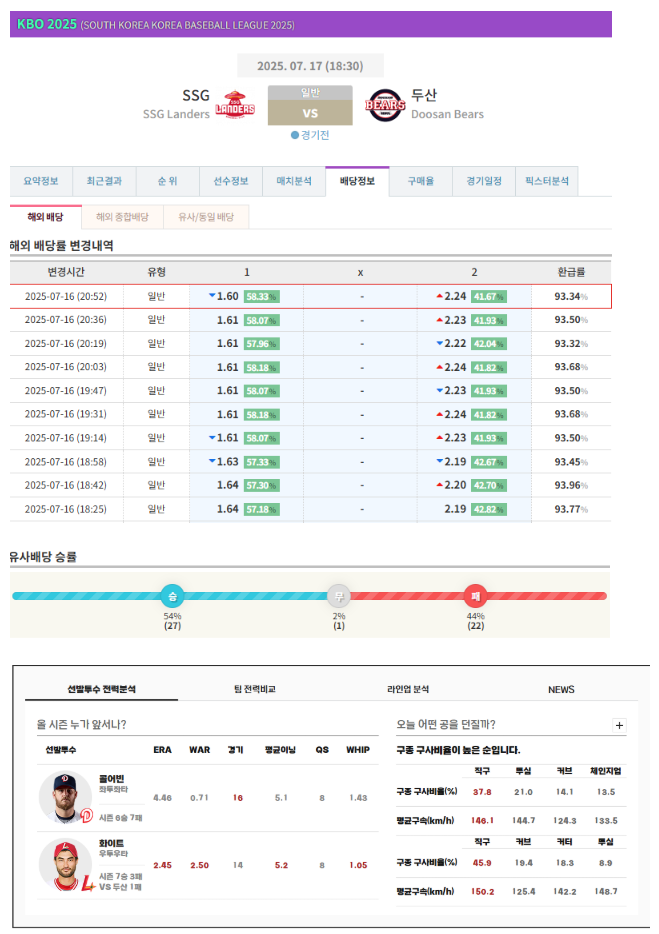Expand pitch analysis with plus button

click(619, 725)
